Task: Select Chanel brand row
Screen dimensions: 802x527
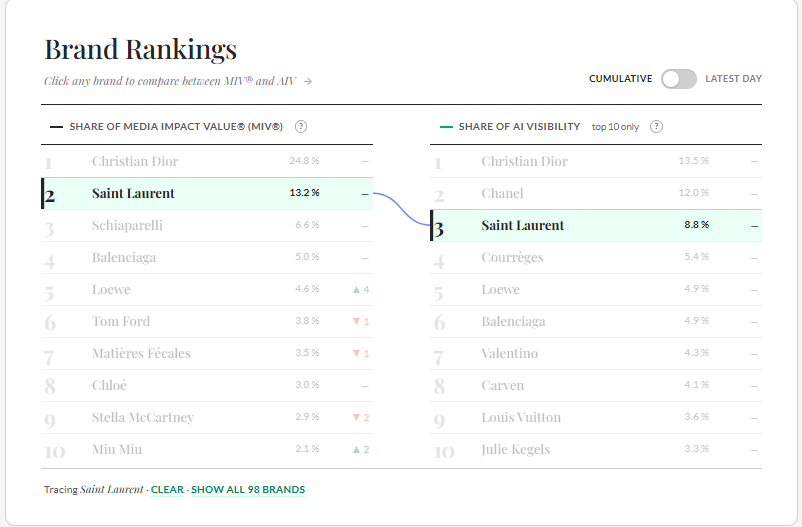Action: point(596,193)
